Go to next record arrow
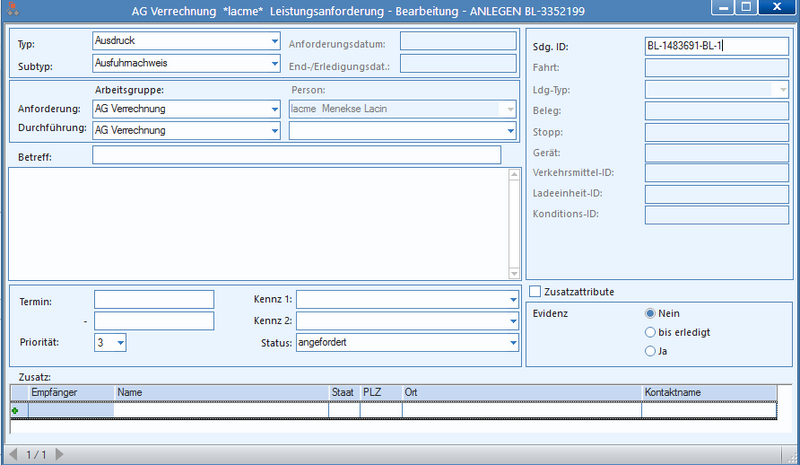This screenshot has width=800, height=465. [59, 454]
